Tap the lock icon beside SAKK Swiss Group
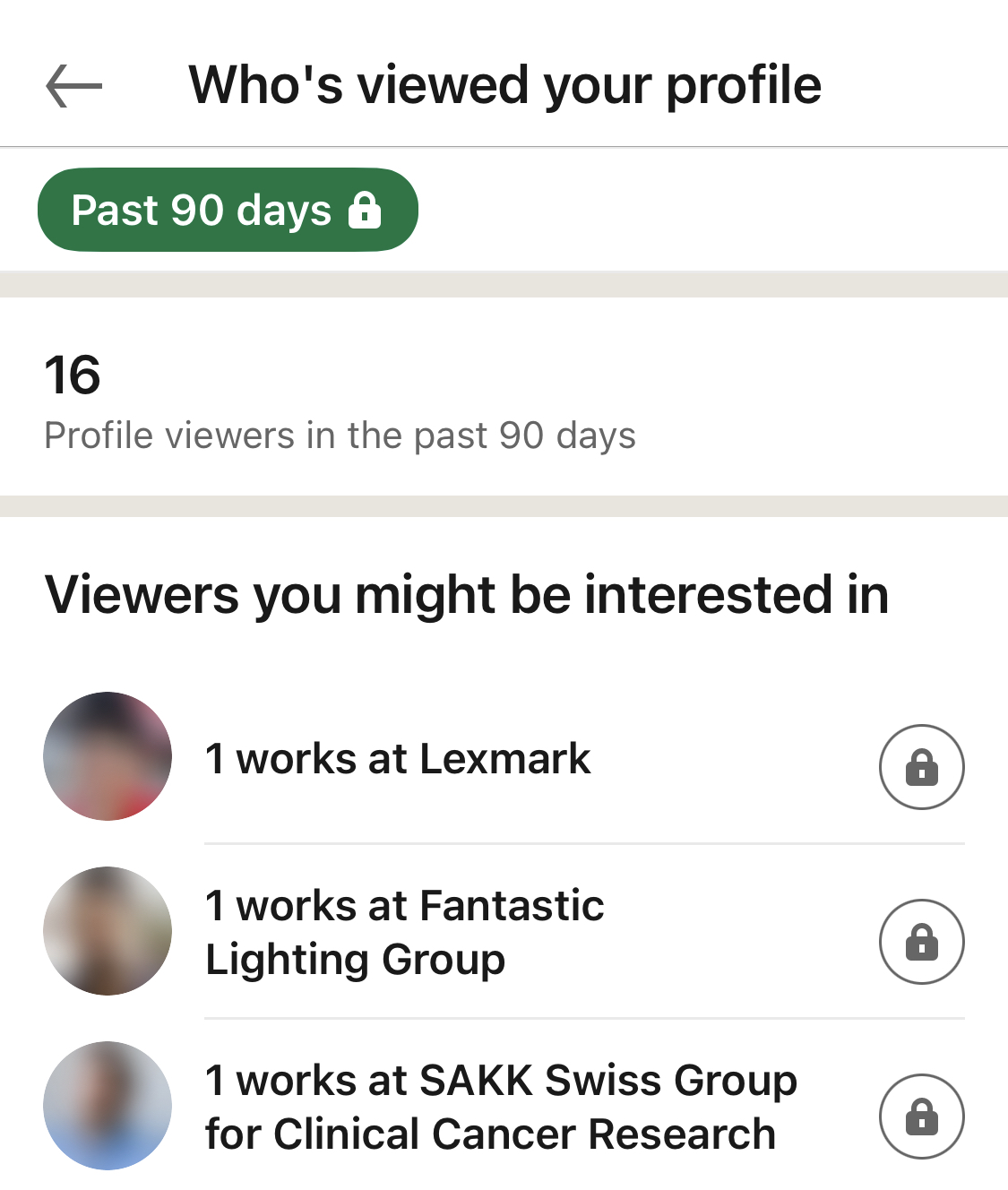Image resolution: width=1008 pixels, height=1190 pixels. 921,1117
